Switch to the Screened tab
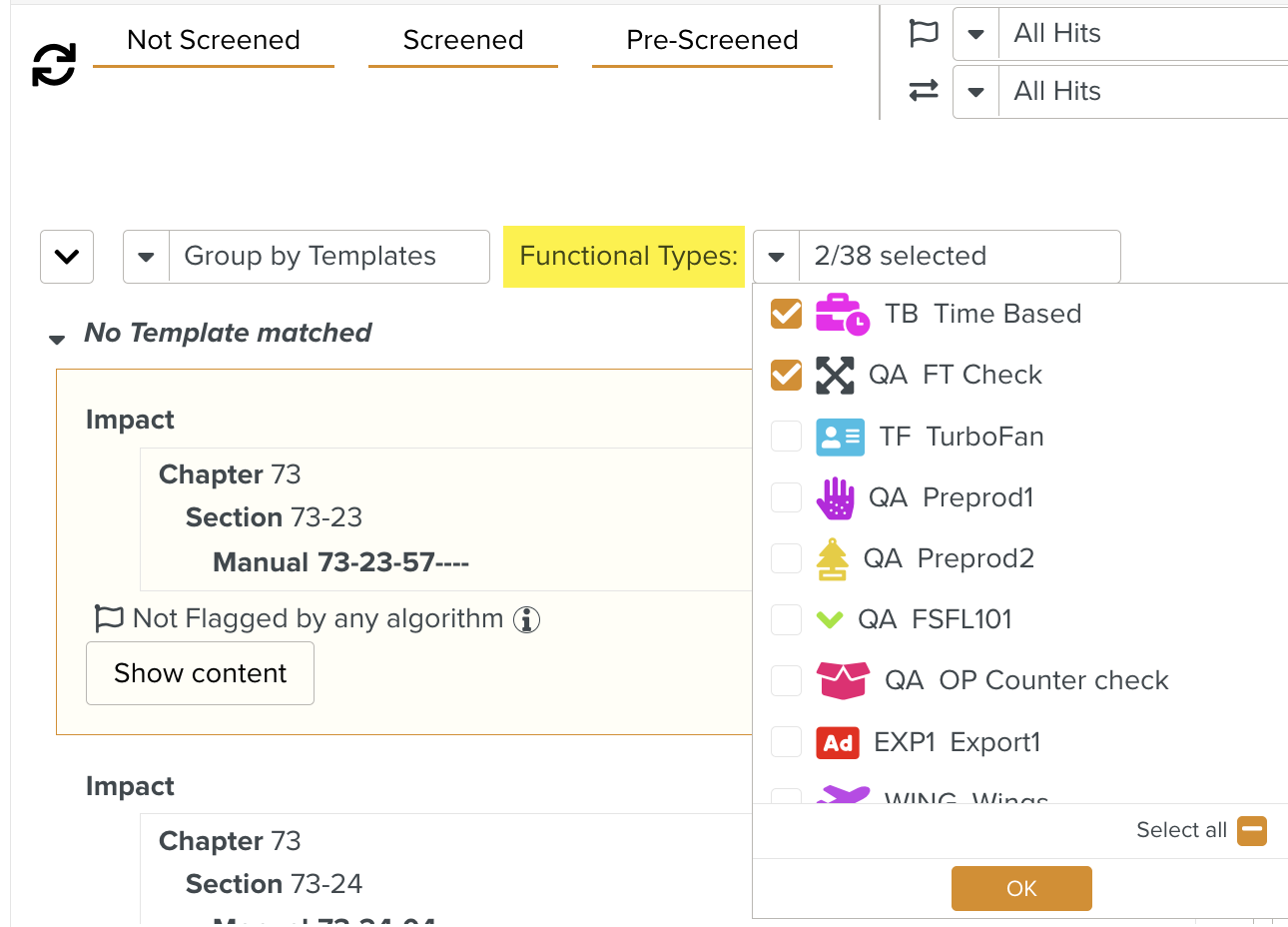The height and width of the screenshot is (927, 1288). pyautogui.click(x=463, y=40)
